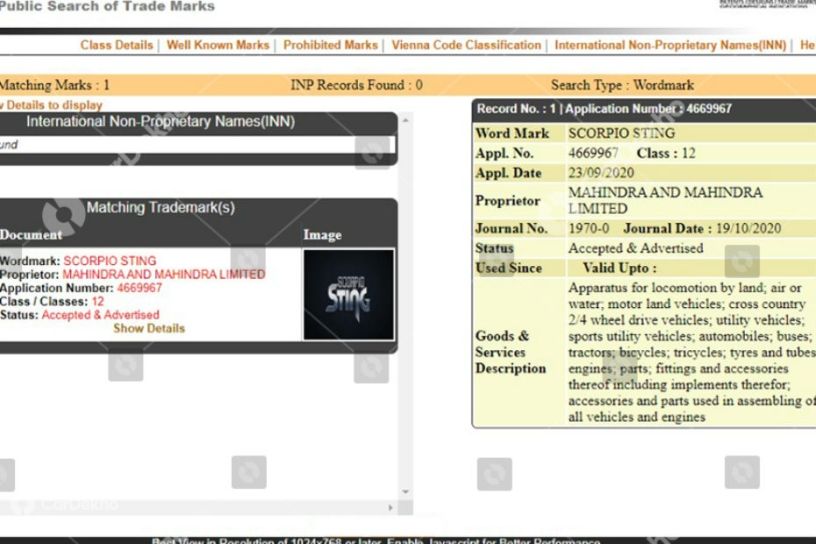Click the horizontal scroll right arrow
The image size is (816, 544).
tap(390, 508)
